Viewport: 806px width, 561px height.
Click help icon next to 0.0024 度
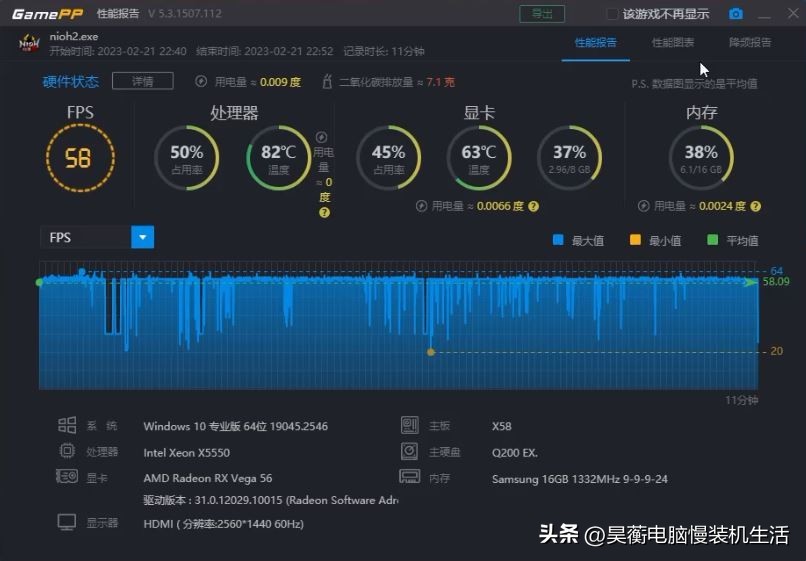pyautogui.click(x=755, y=206)
